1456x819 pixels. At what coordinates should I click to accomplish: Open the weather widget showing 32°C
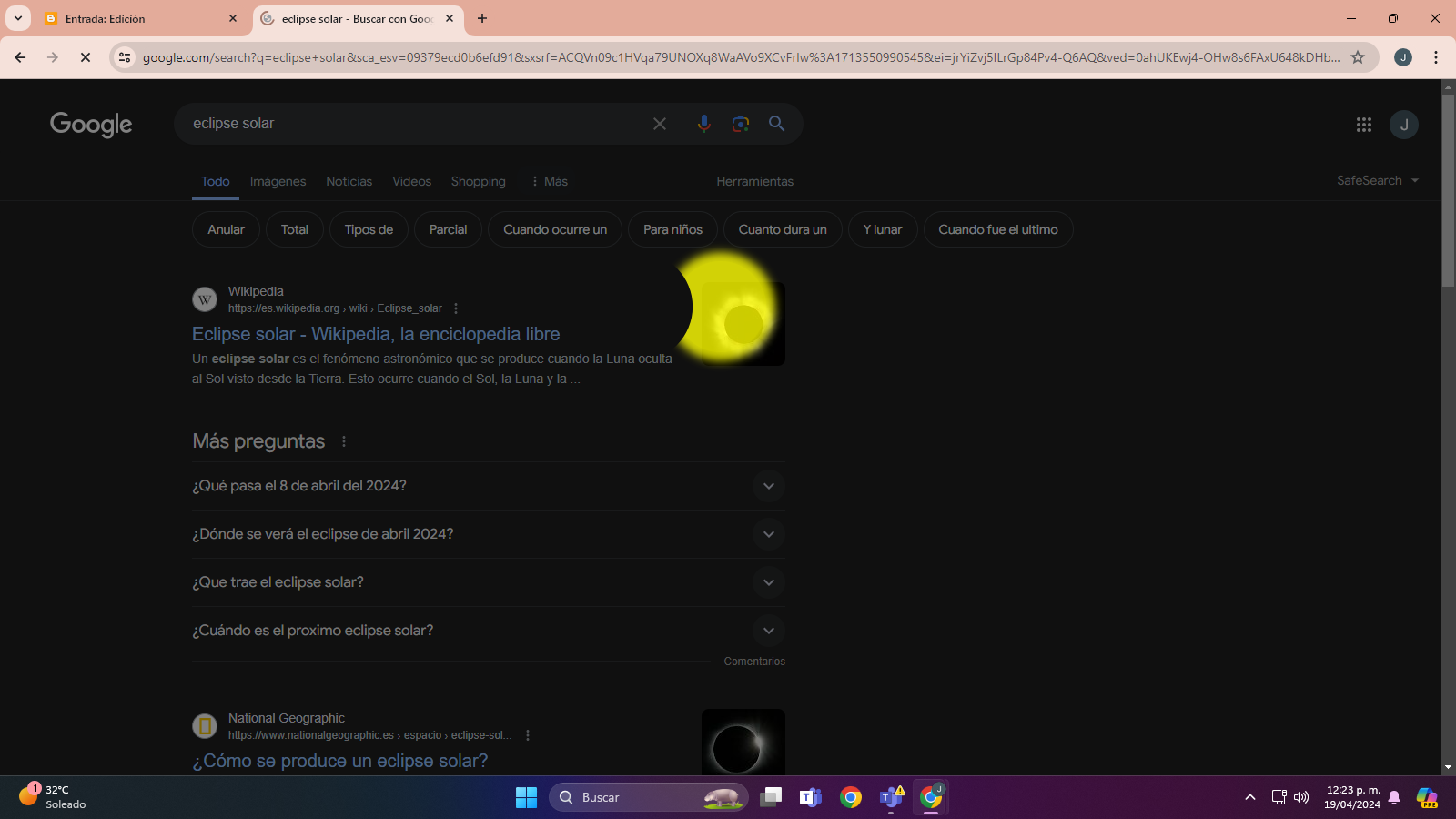53,797
